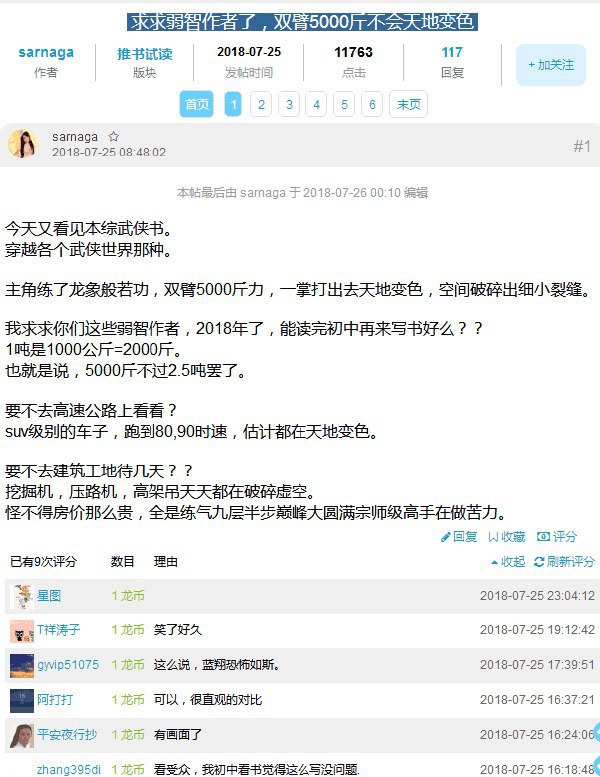Click the star icon beside sarnaga's name
The image size is (600, 777).
113,136
